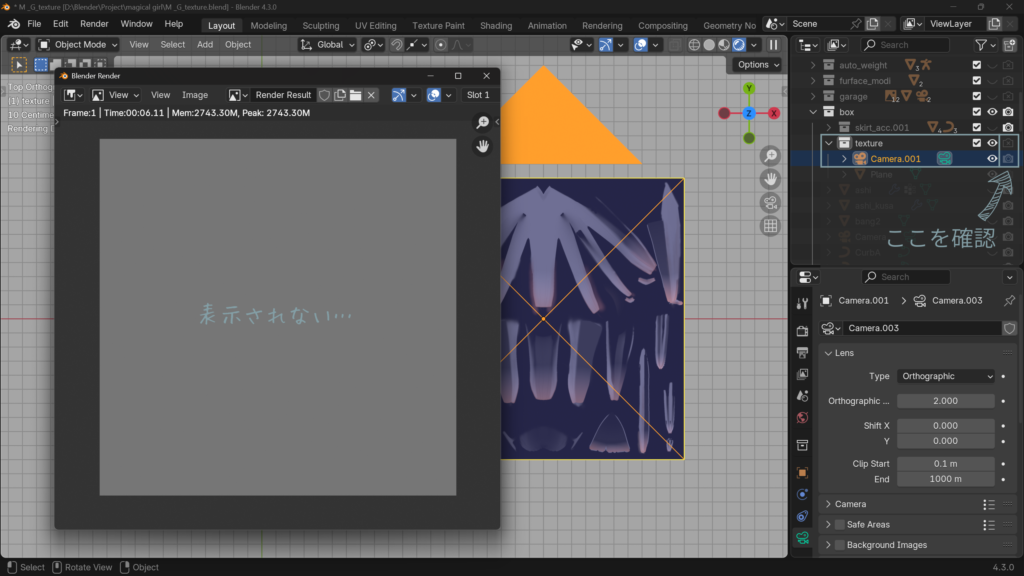Click the viewport Options button

[757, 65]
